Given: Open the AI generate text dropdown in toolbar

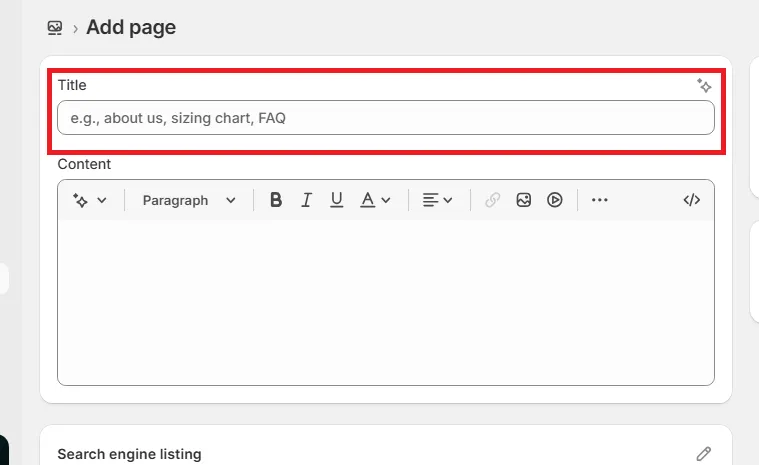Looking at the screenshot, I should coord(90,200).
